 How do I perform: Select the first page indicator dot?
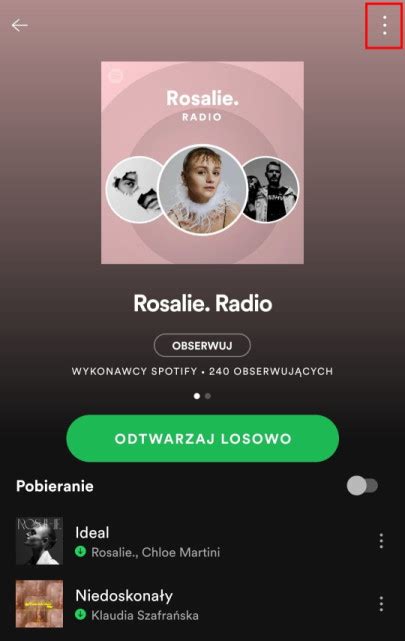197,396
